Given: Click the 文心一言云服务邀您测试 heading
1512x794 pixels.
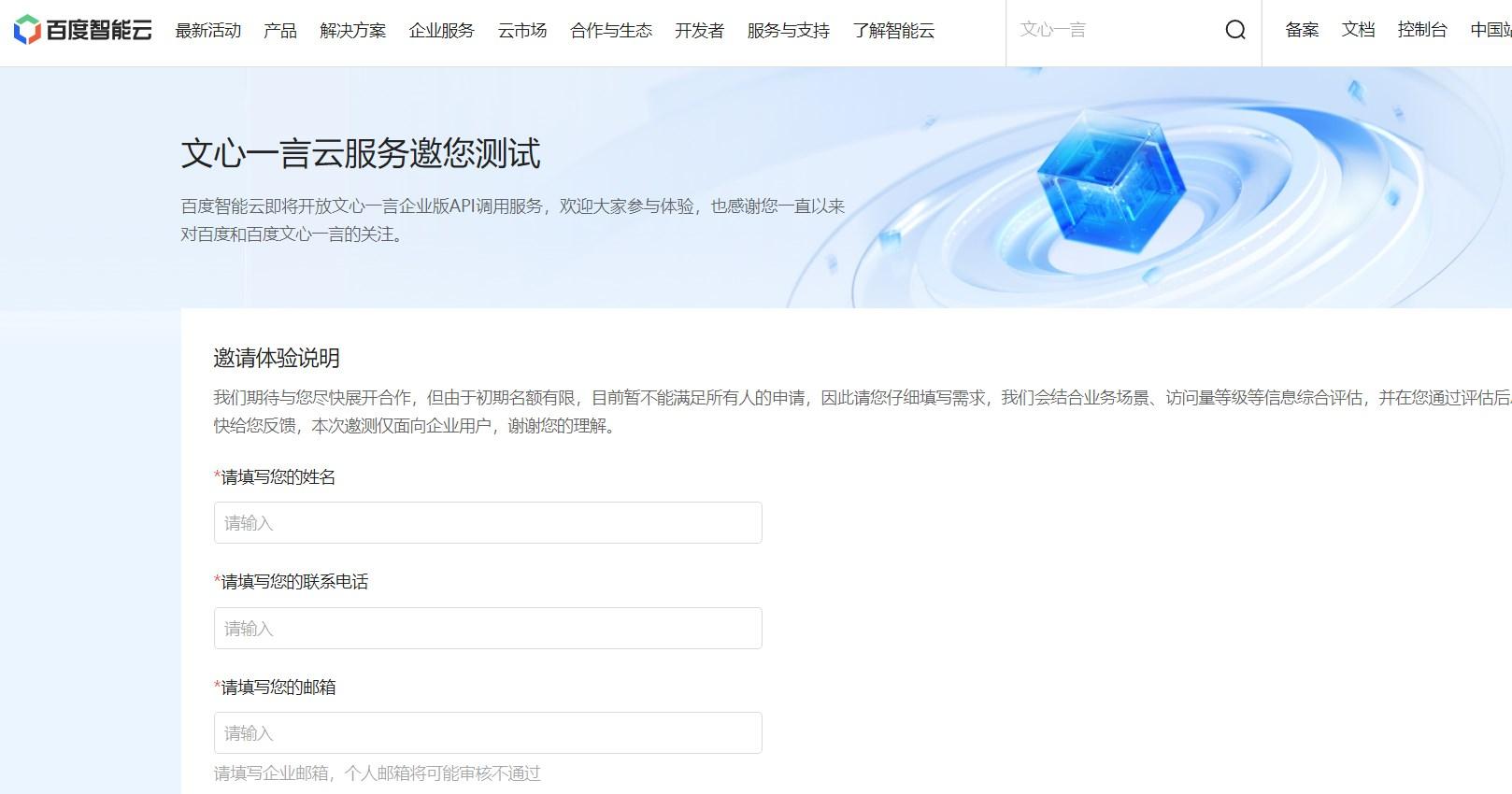Looking at the screenshot, I should point(361,153).
